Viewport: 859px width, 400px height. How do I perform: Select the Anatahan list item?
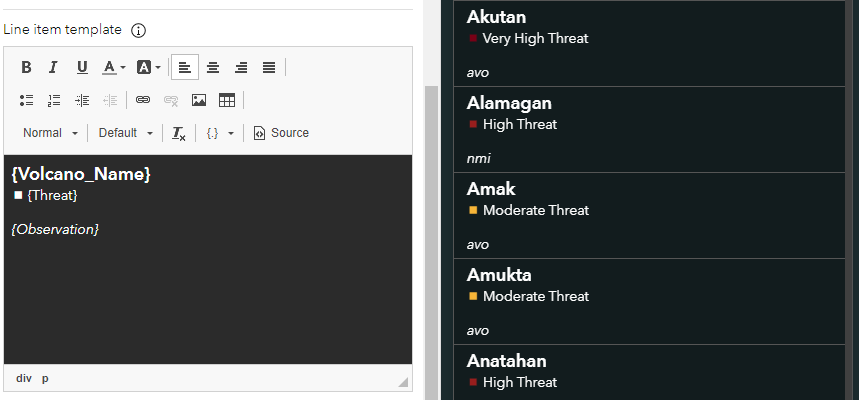pyautogui.click(x=649, y=373)
